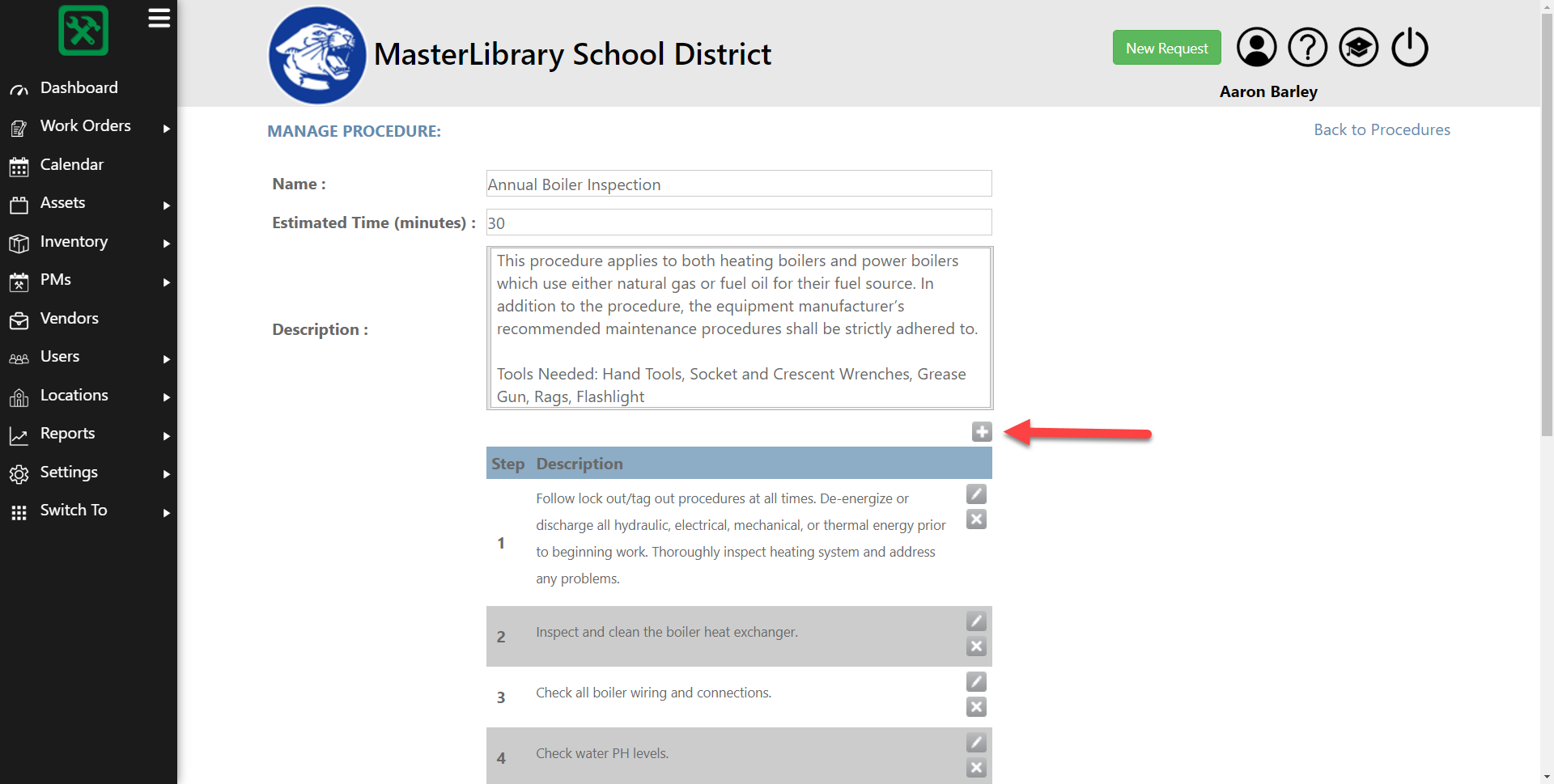The width and height of the screenshot is (1554, 784).
Task: Expand the Settings submenu arrow
Action: click(167, 474)
